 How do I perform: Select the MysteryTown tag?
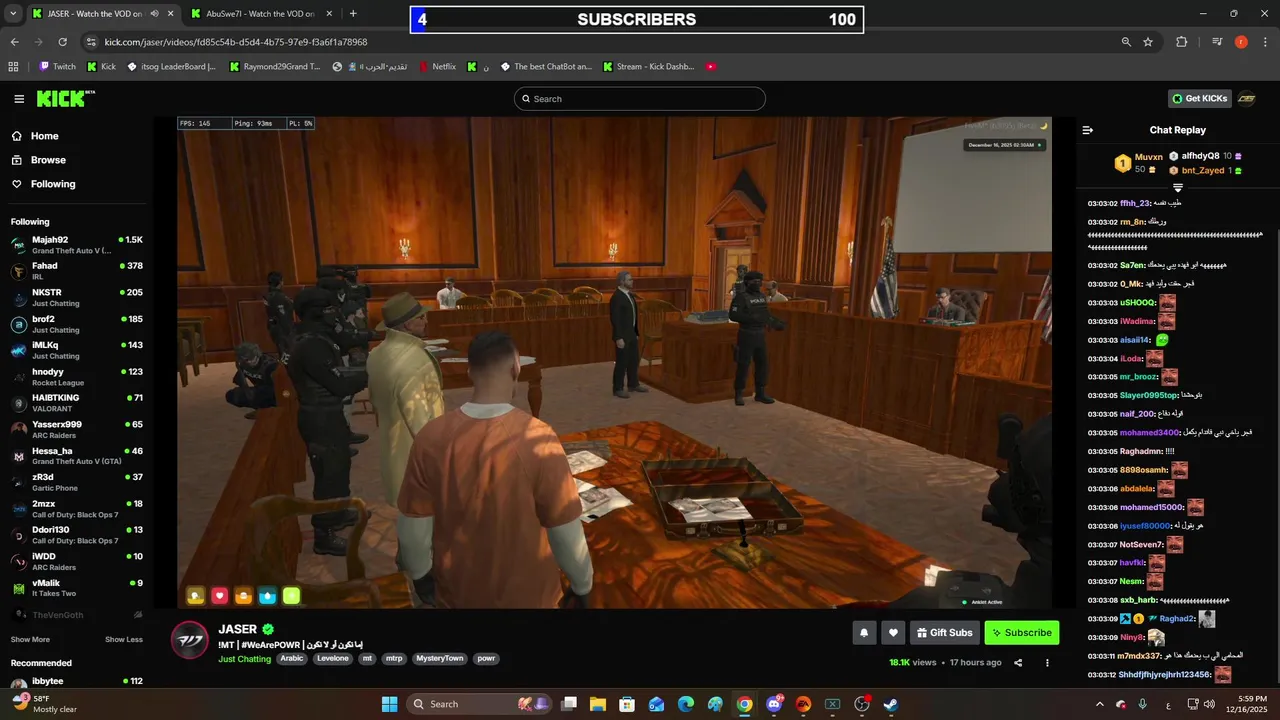coord(440,659)
